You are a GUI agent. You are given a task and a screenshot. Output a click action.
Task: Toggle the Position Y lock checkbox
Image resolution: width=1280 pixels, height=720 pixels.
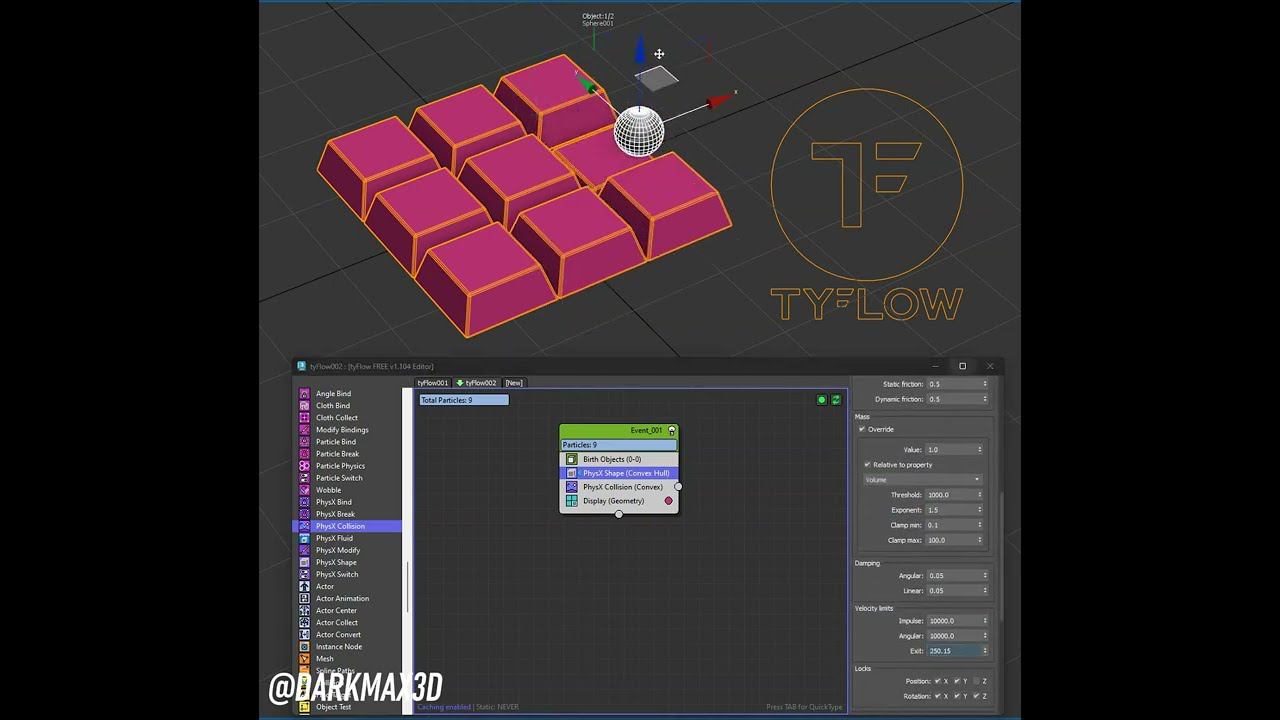click(957, 681)
